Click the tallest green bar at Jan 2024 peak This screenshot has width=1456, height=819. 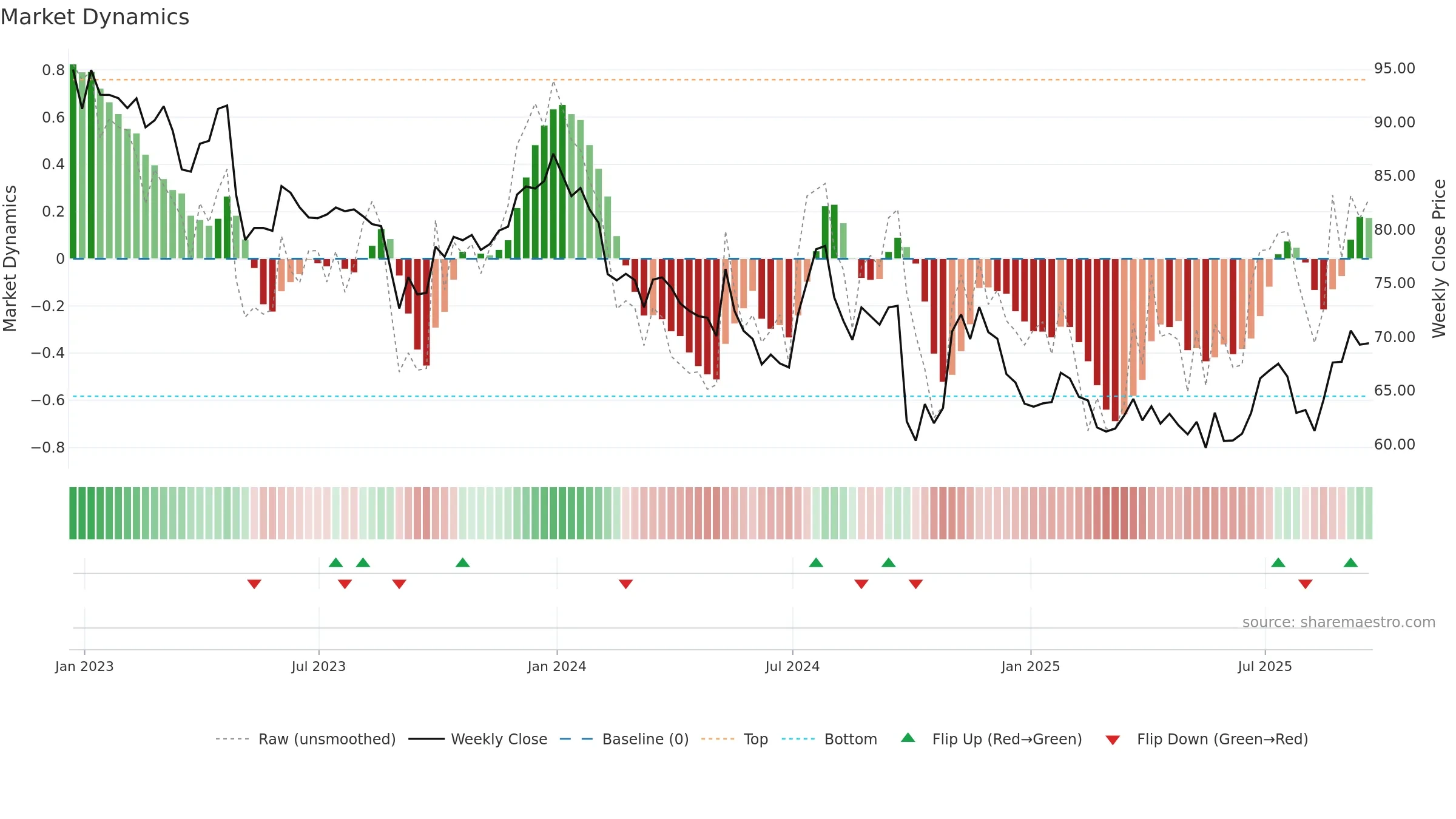(562, 182)
